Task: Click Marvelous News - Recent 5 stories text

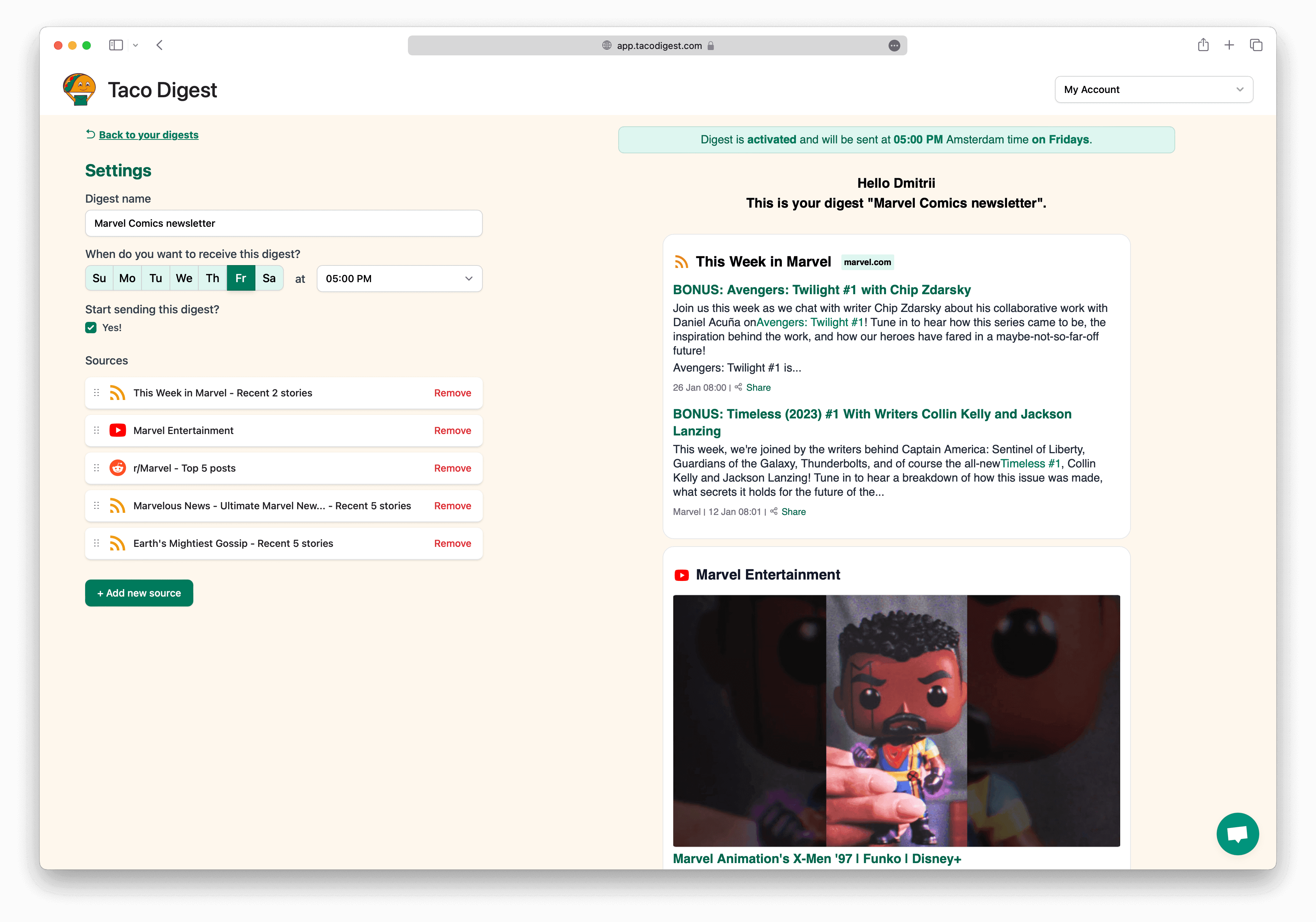Action: pos(272,506)
